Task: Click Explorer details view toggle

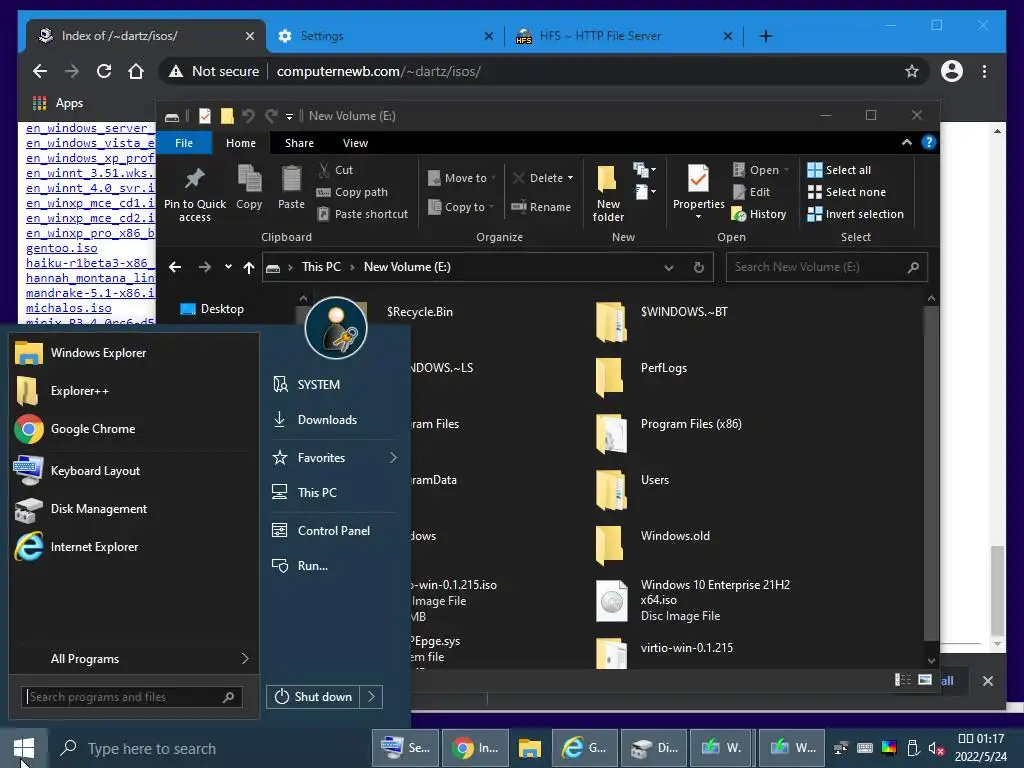Action: [903, 680]
